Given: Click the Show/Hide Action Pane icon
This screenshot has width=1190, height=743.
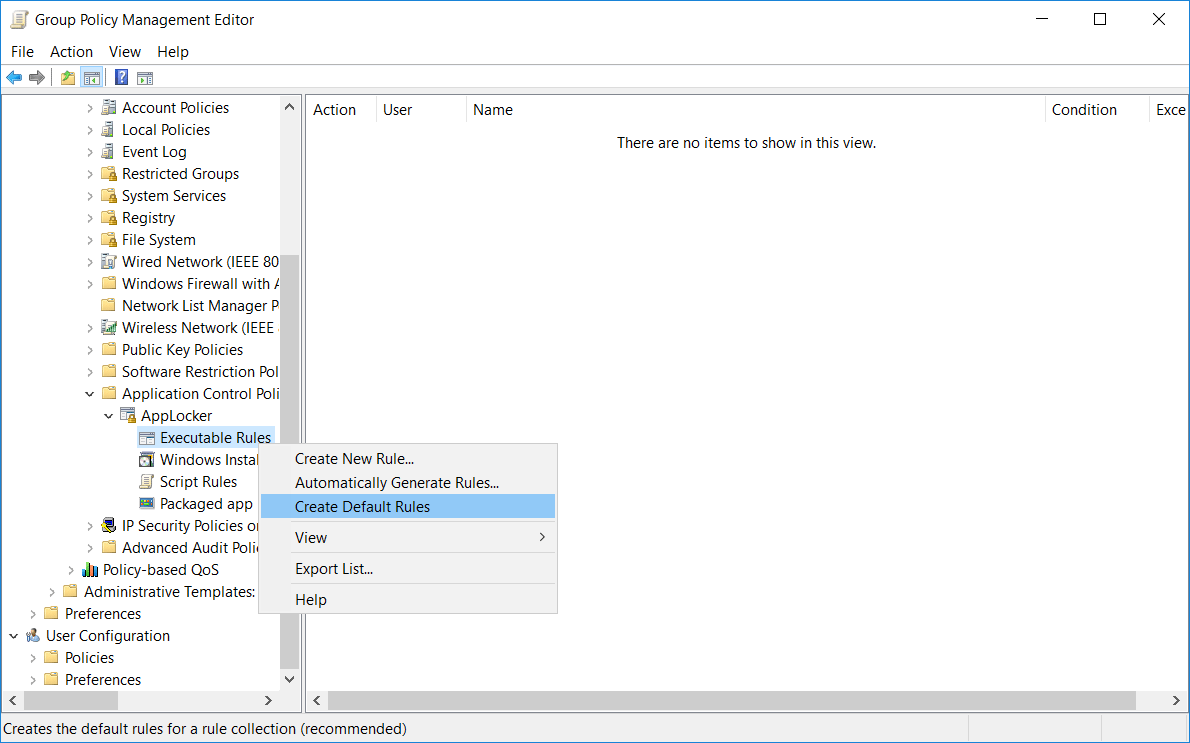Looking at the screenshot, I should 145,77.
